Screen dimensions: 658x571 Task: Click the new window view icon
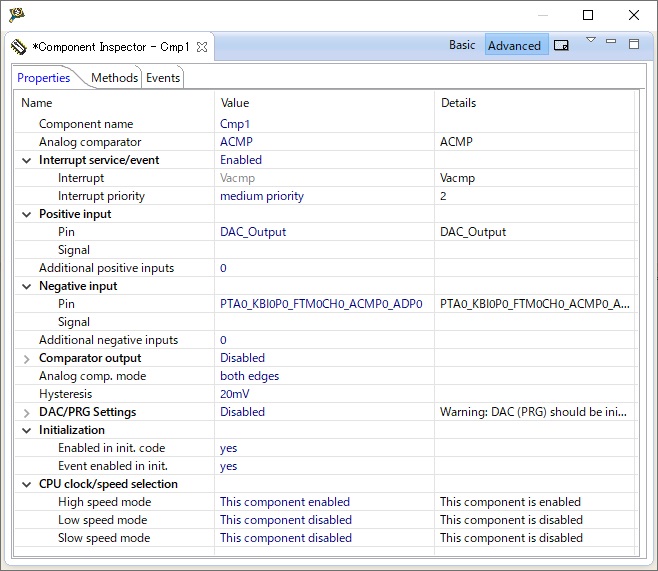pyautogui.click(x=561, y=45)
